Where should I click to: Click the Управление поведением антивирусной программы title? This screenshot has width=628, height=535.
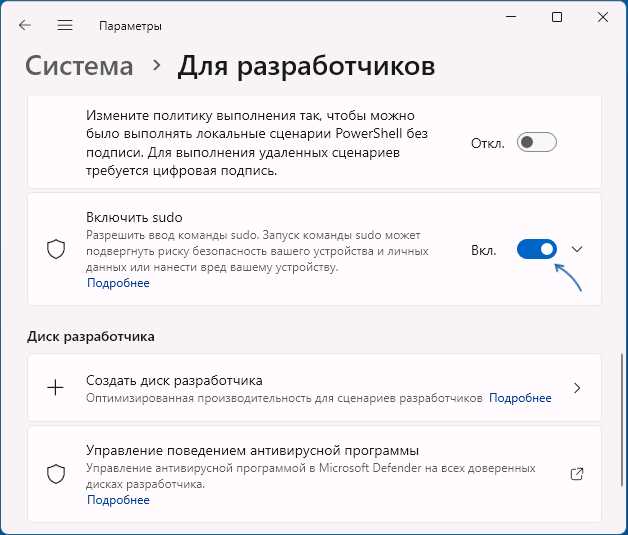(252, 451)
